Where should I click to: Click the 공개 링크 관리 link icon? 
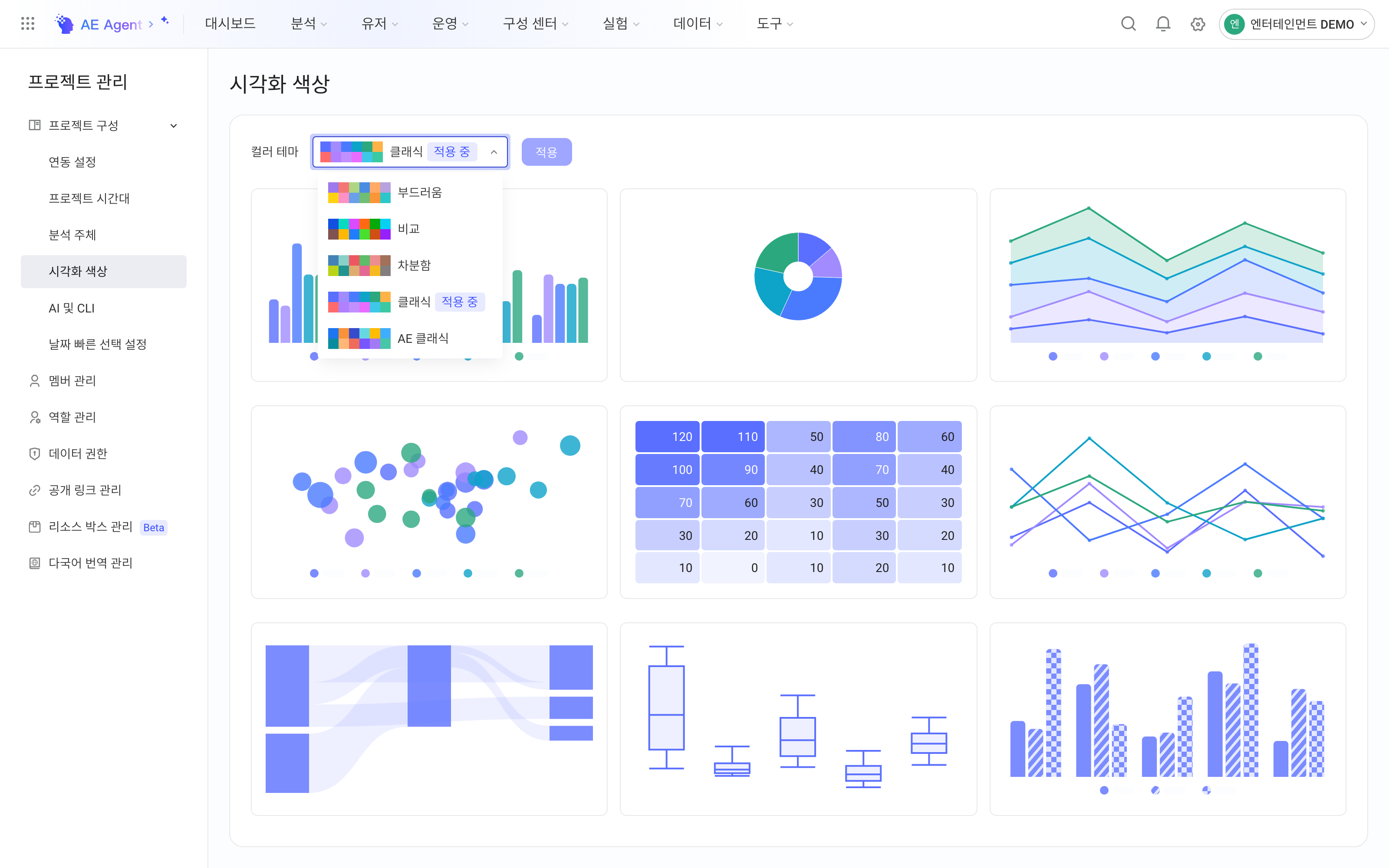34,490
